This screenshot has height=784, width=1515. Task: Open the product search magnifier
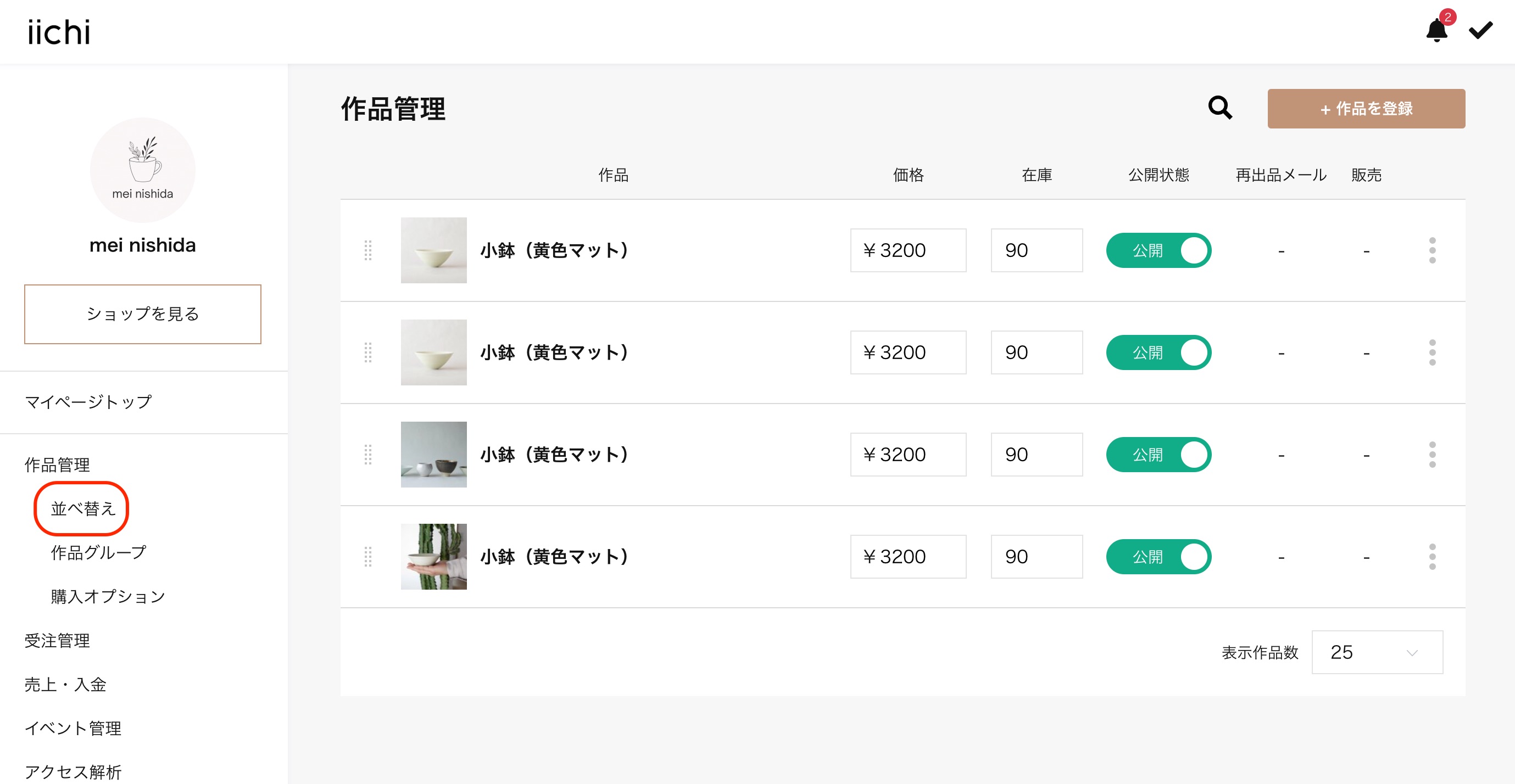pos(1220,108)
